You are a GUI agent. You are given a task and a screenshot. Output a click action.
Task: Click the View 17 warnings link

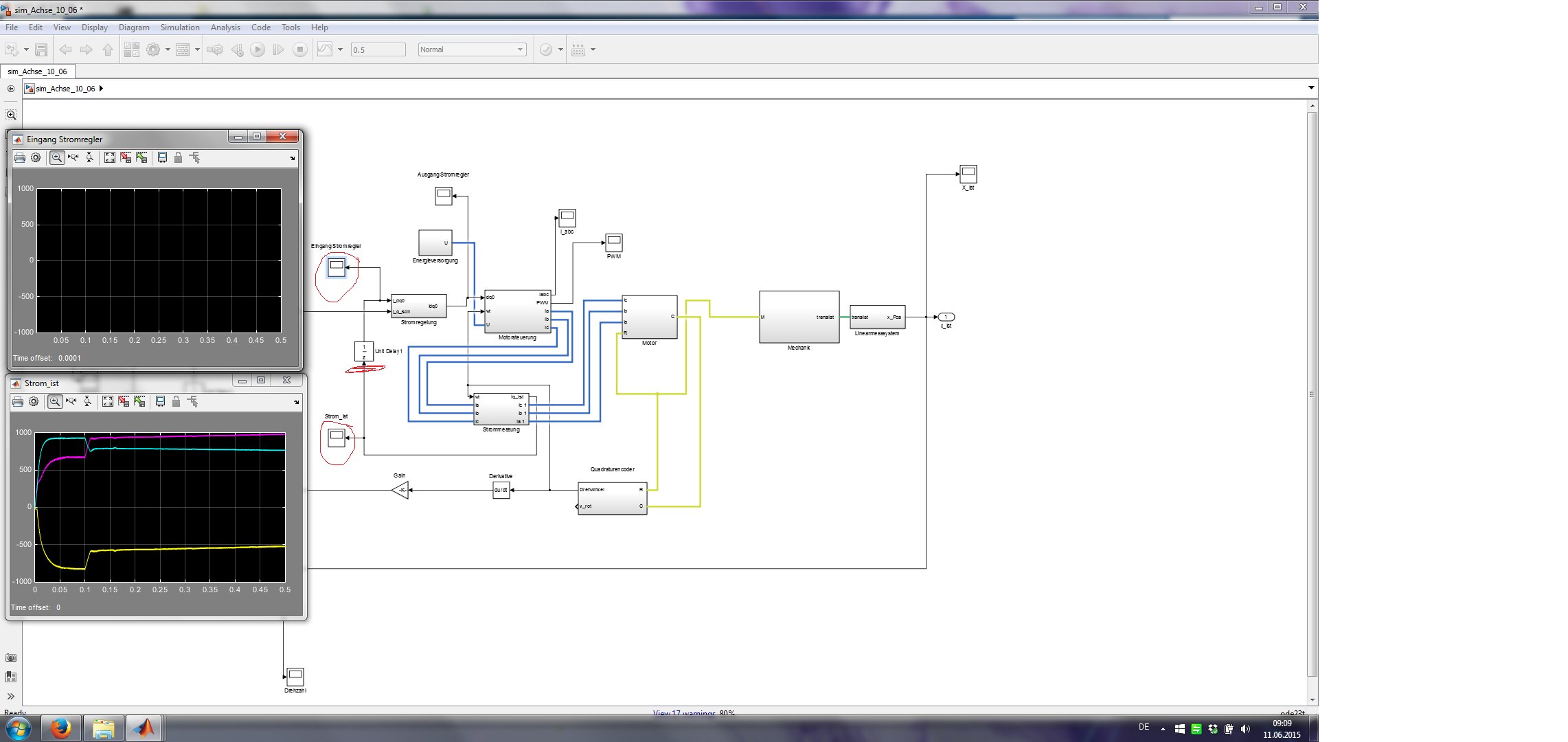[x=685, y=713]
